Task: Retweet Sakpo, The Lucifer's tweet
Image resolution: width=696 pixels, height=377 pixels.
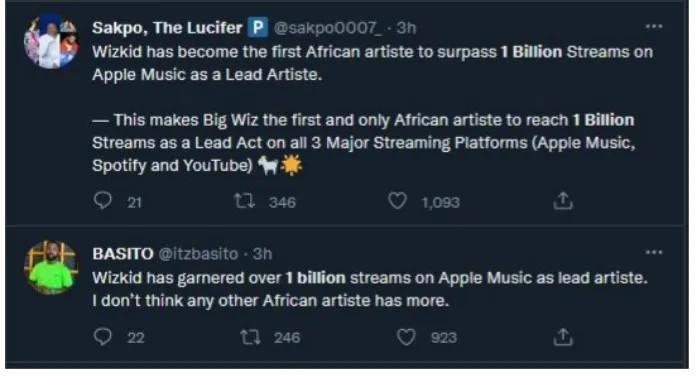Action: click(x=245, y=201)
